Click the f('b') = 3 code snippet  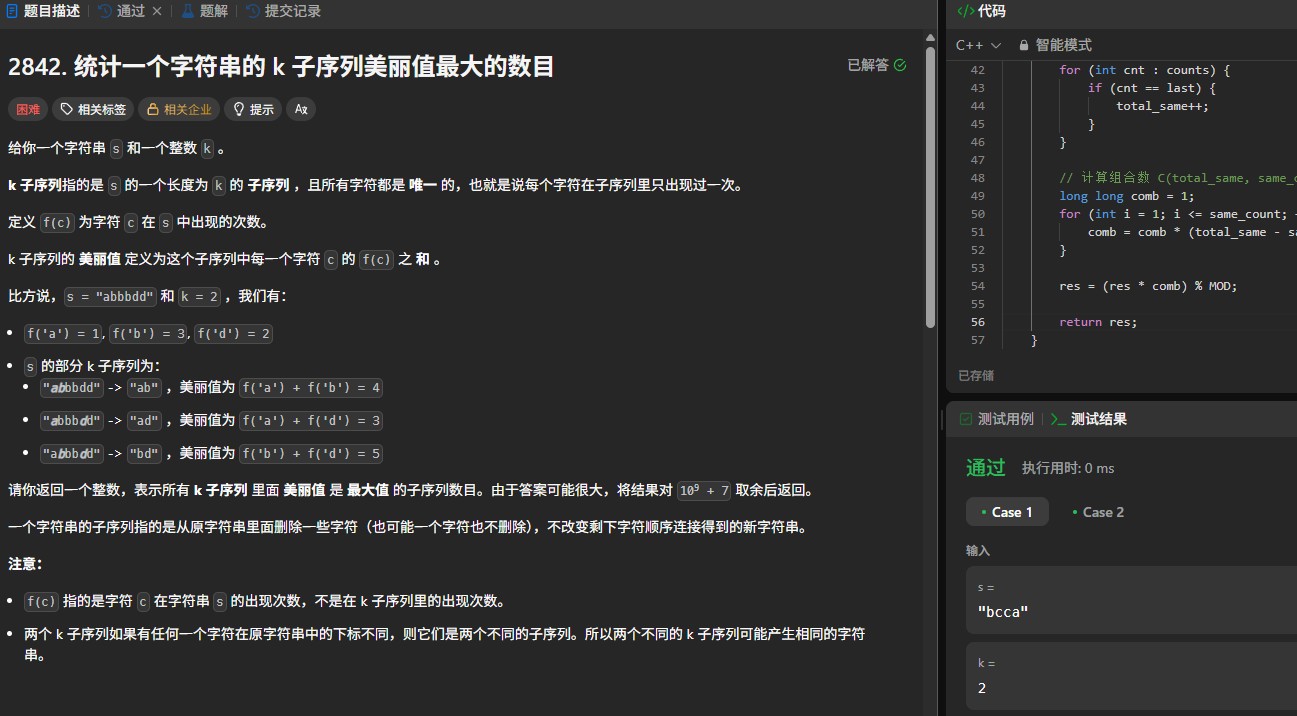coord(148,333)
